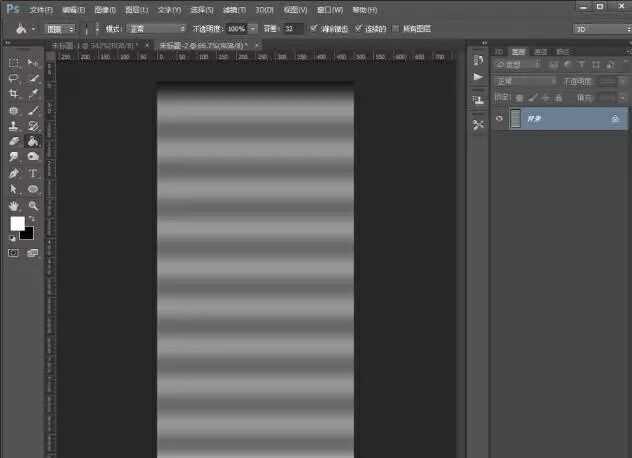The image size is (632, 458).
Task: Toggle the contiguous (连续的) checkbox
Action: [x=359, y=28]
